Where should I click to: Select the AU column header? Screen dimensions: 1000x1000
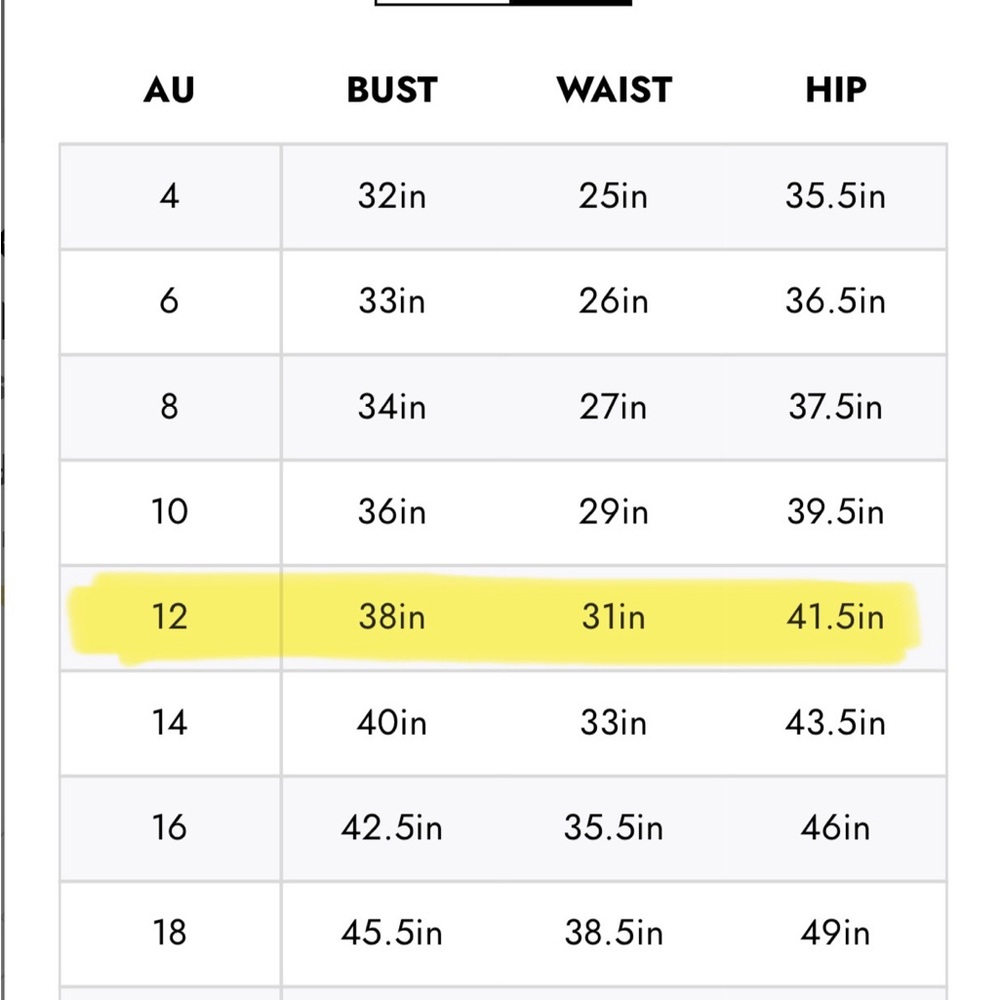point(169,90)
